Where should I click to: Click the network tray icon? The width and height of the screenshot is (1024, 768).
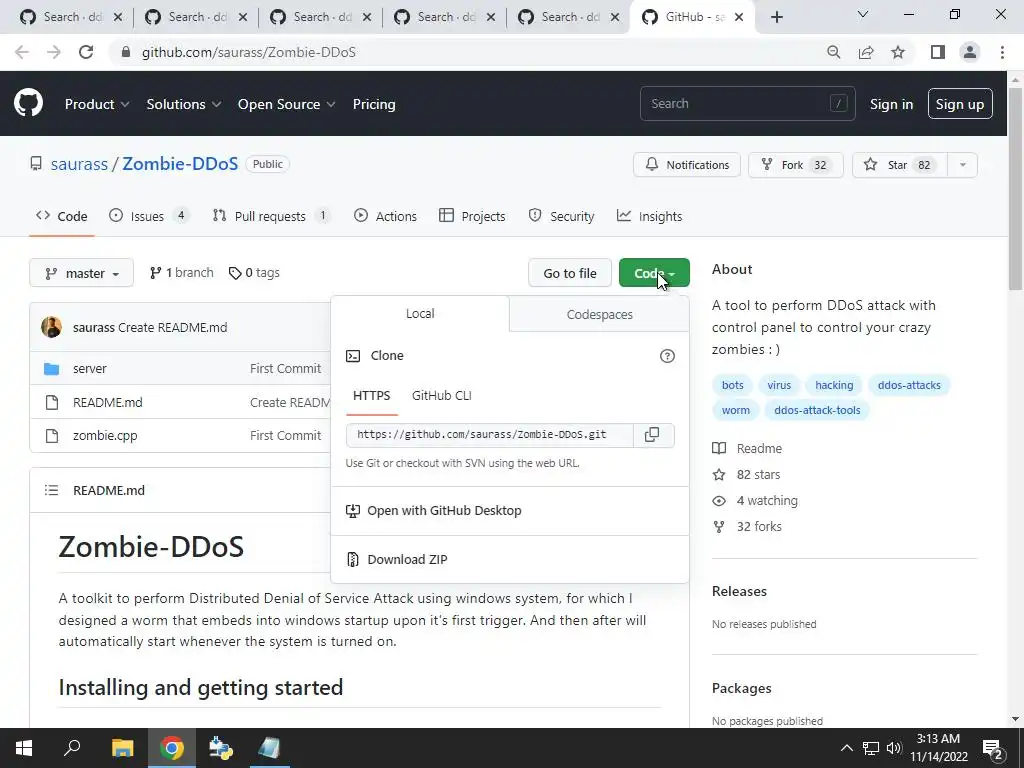[x=871, y=748]
